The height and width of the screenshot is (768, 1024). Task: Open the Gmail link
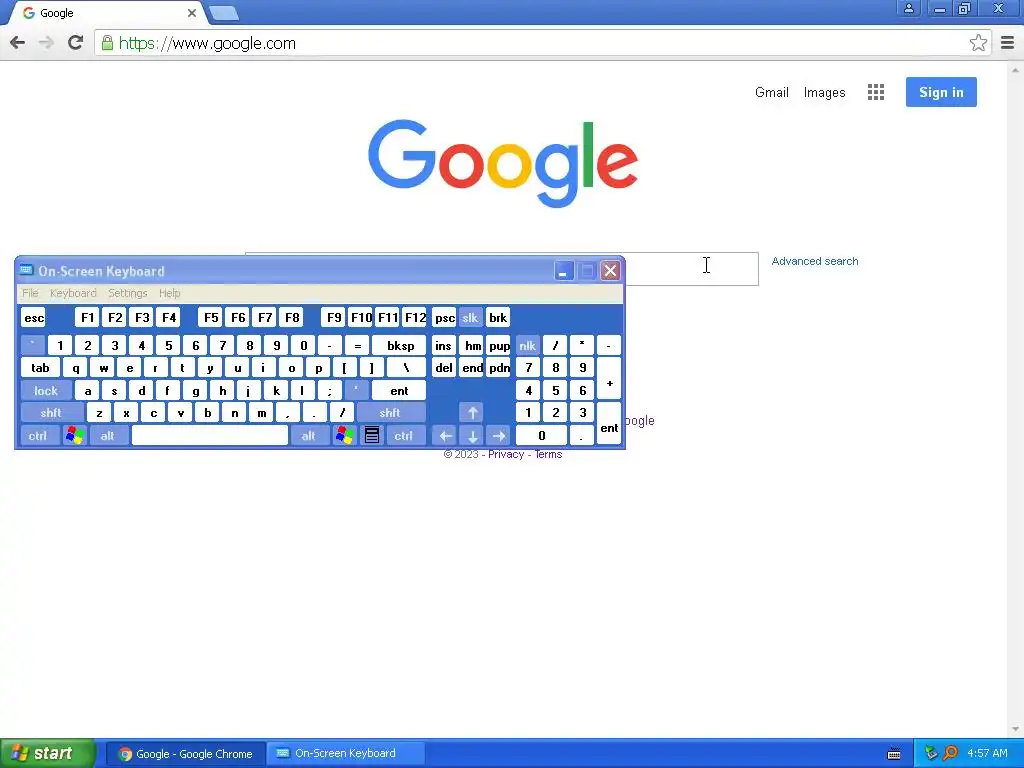tap(772, 92)
